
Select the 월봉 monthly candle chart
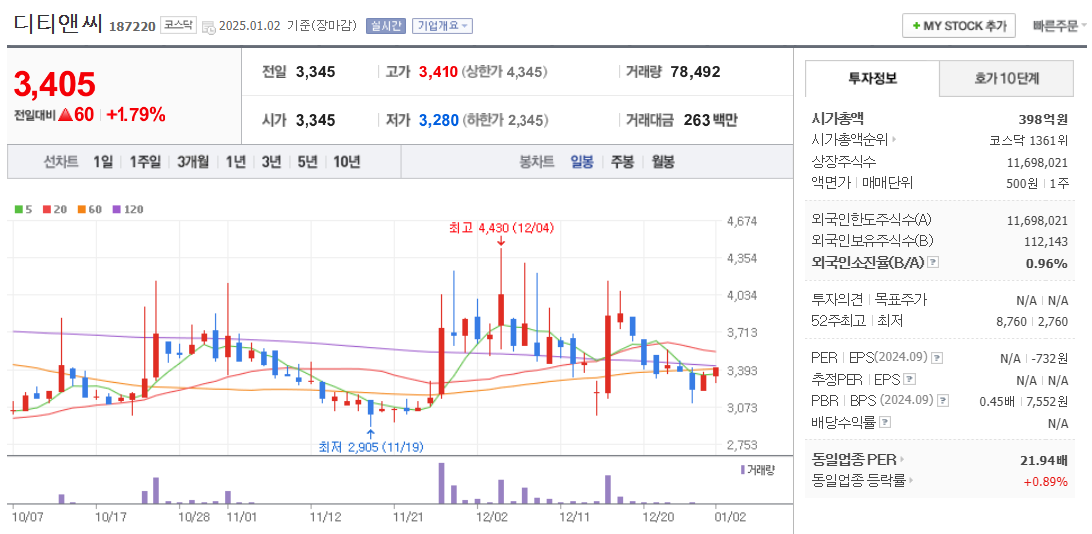point(663,162)
